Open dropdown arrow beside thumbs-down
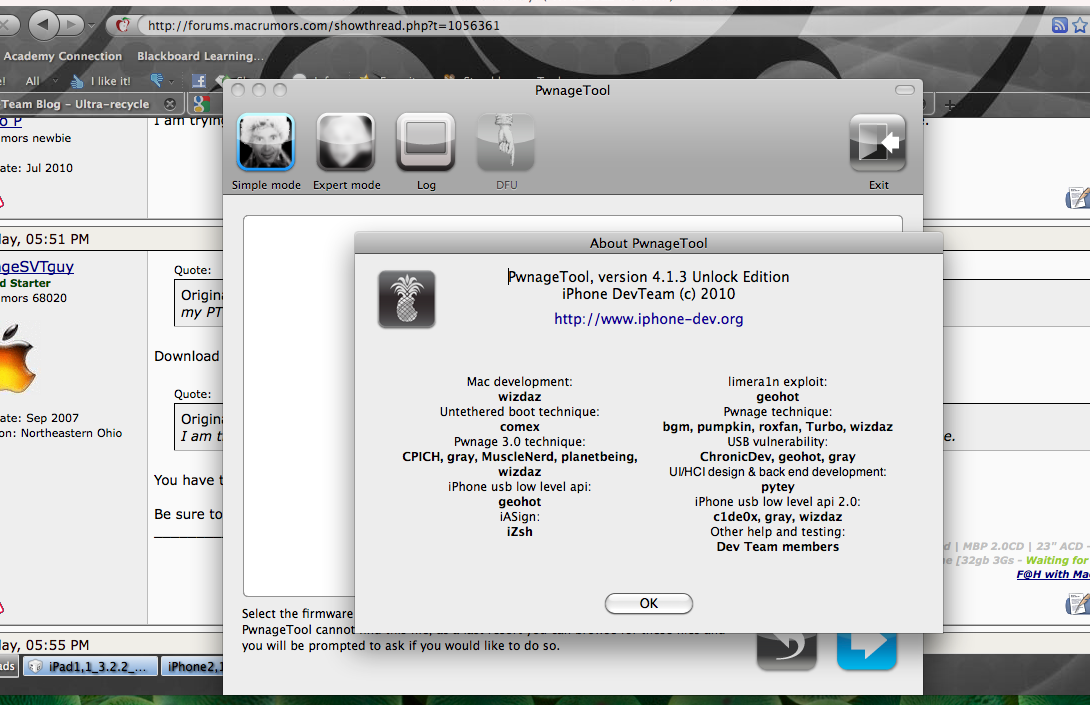Screen dimensions: 1090x705 (x=172, y=81)
